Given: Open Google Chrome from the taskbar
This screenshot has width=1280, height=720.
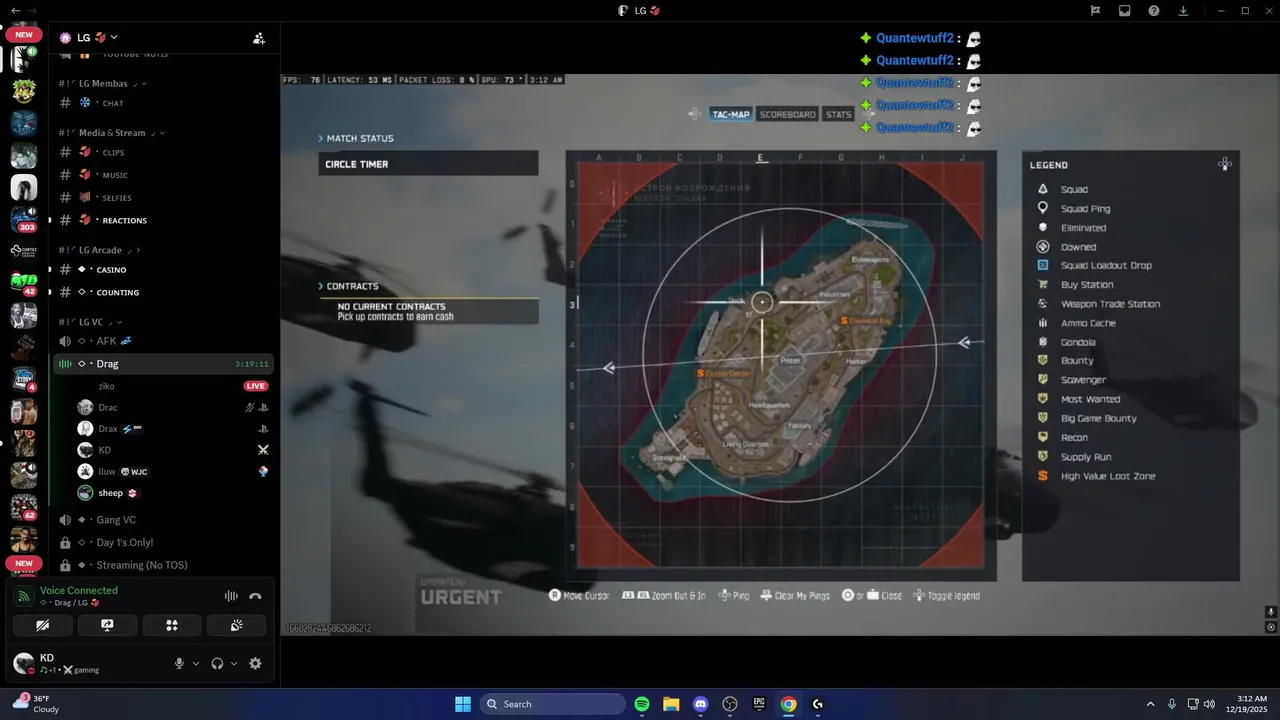Looking at the screenshot, I should click(788, 704).
